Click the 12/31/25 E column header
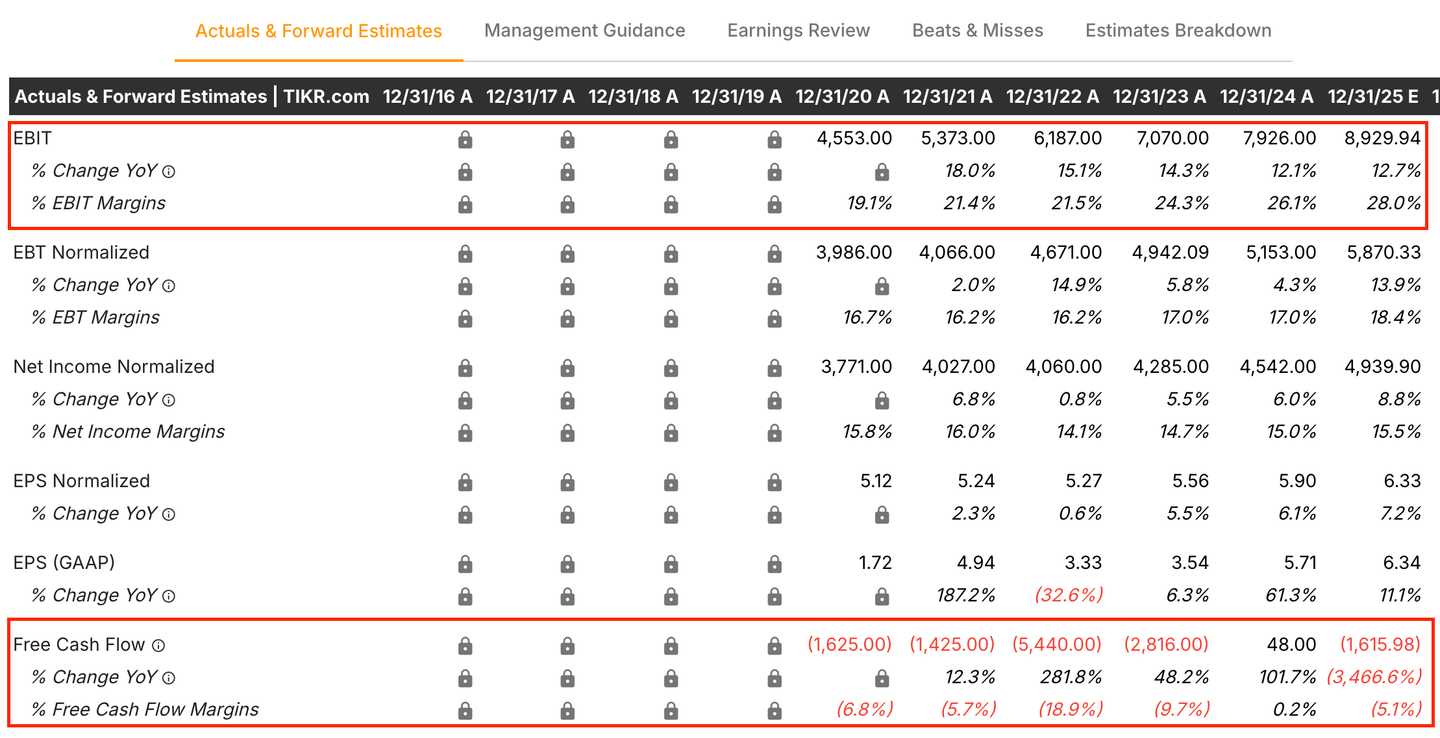Image resolution: width=1440 pixels, height=738 pixels. click(1372, 97)
